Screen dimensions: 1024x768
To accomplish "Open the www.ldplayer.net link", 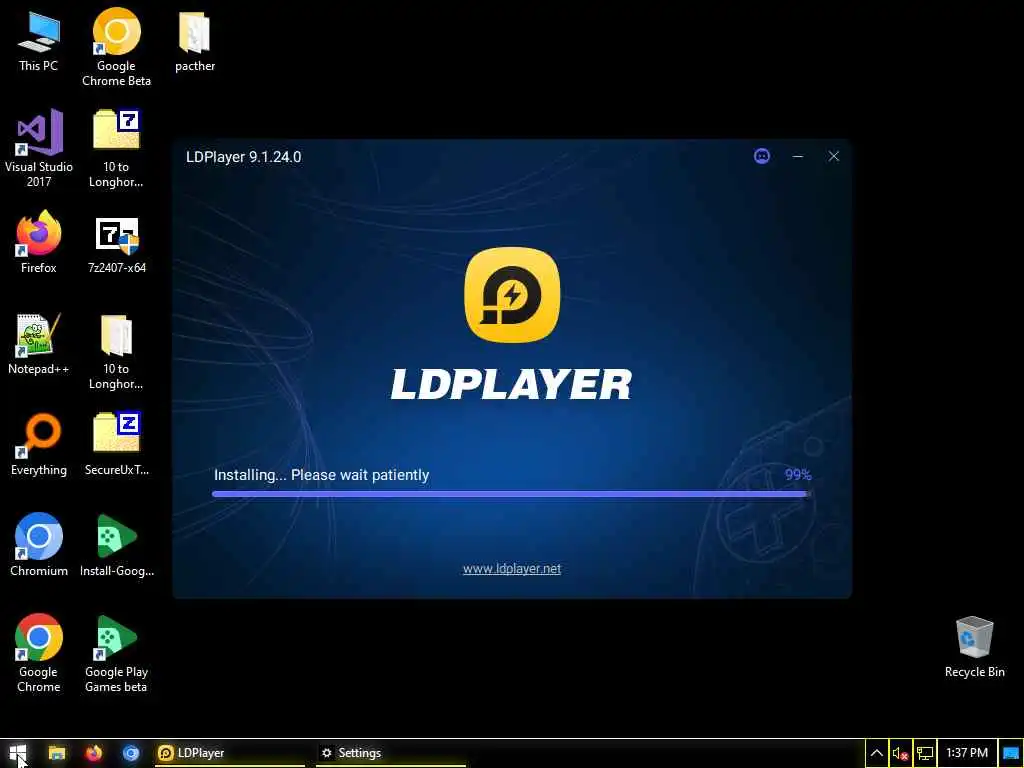I will point(512,569).
